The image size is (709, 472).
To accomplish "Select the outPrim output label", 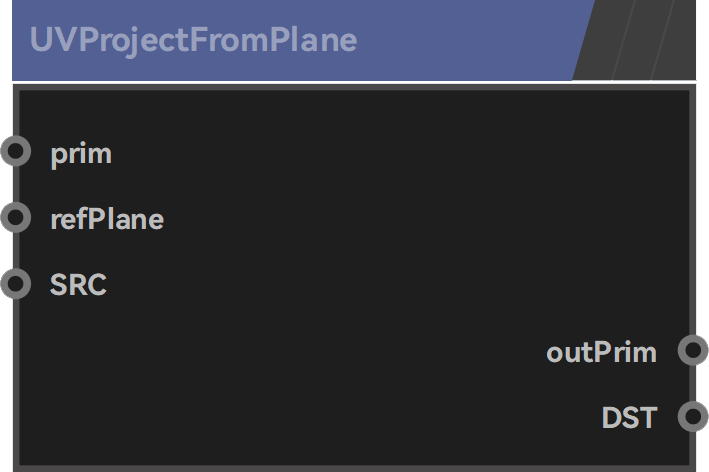I will point(601,353).
